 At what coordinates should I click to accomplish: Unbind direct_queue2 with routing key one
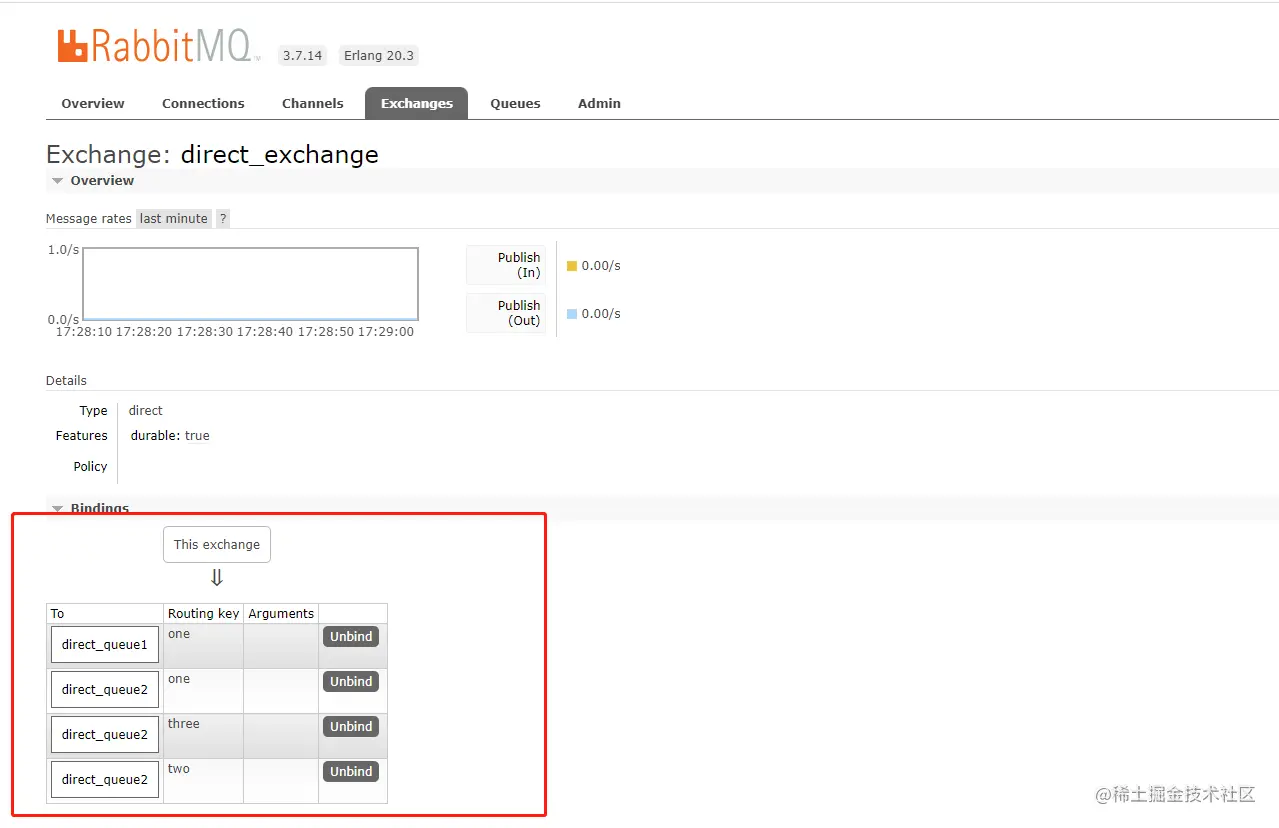click(351, 682)
